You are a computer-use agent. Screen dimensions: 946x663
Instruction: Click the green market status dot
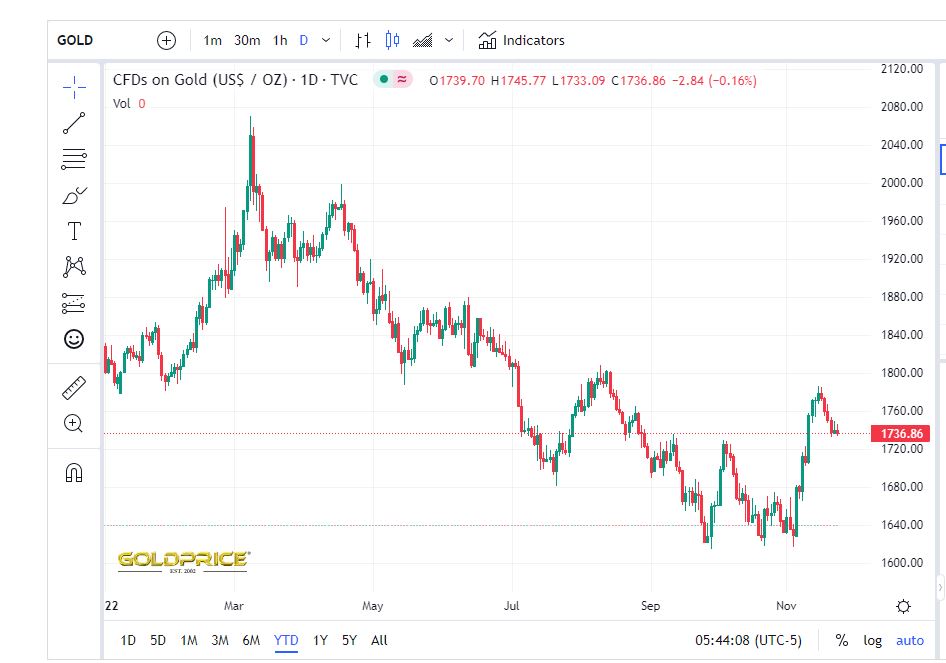384,79
